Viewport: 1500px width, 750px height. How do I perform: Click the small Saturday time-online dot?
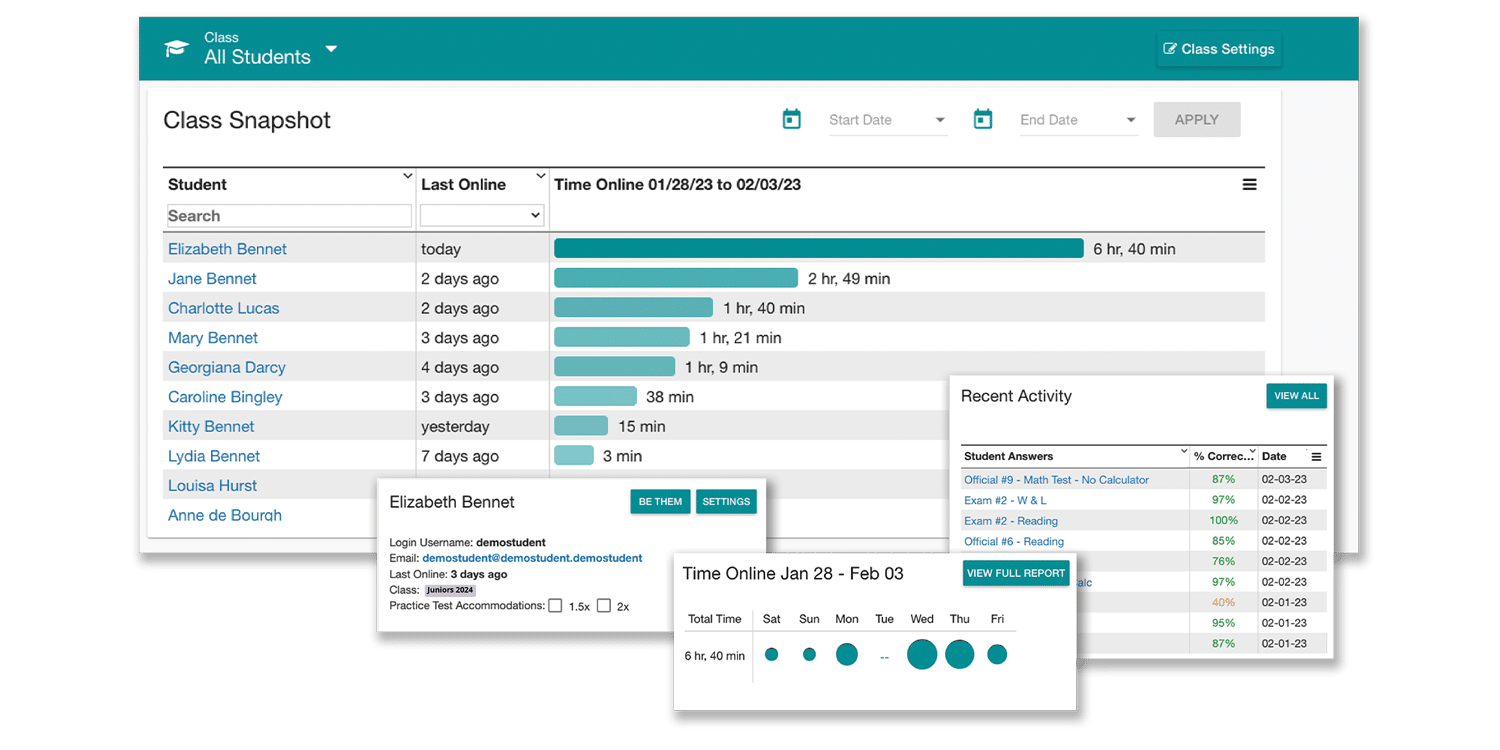771,654
